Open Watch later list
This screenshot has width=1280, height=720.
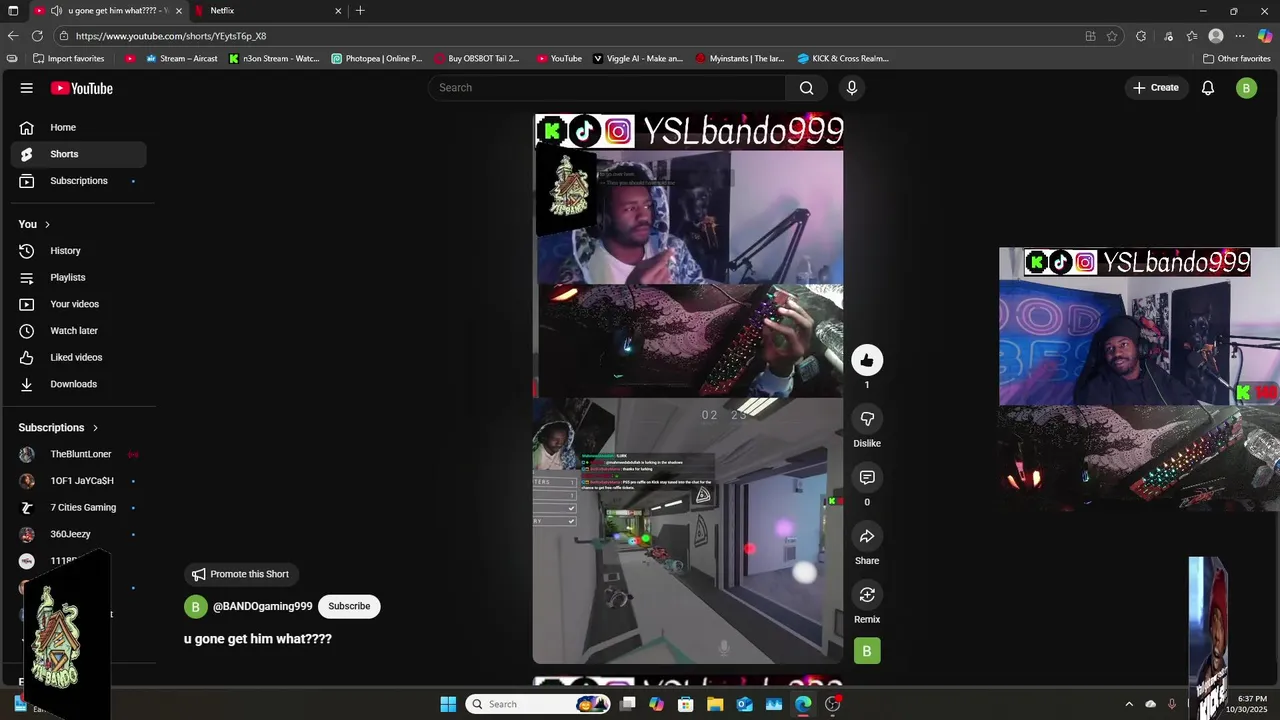click(x=78, y=331)
